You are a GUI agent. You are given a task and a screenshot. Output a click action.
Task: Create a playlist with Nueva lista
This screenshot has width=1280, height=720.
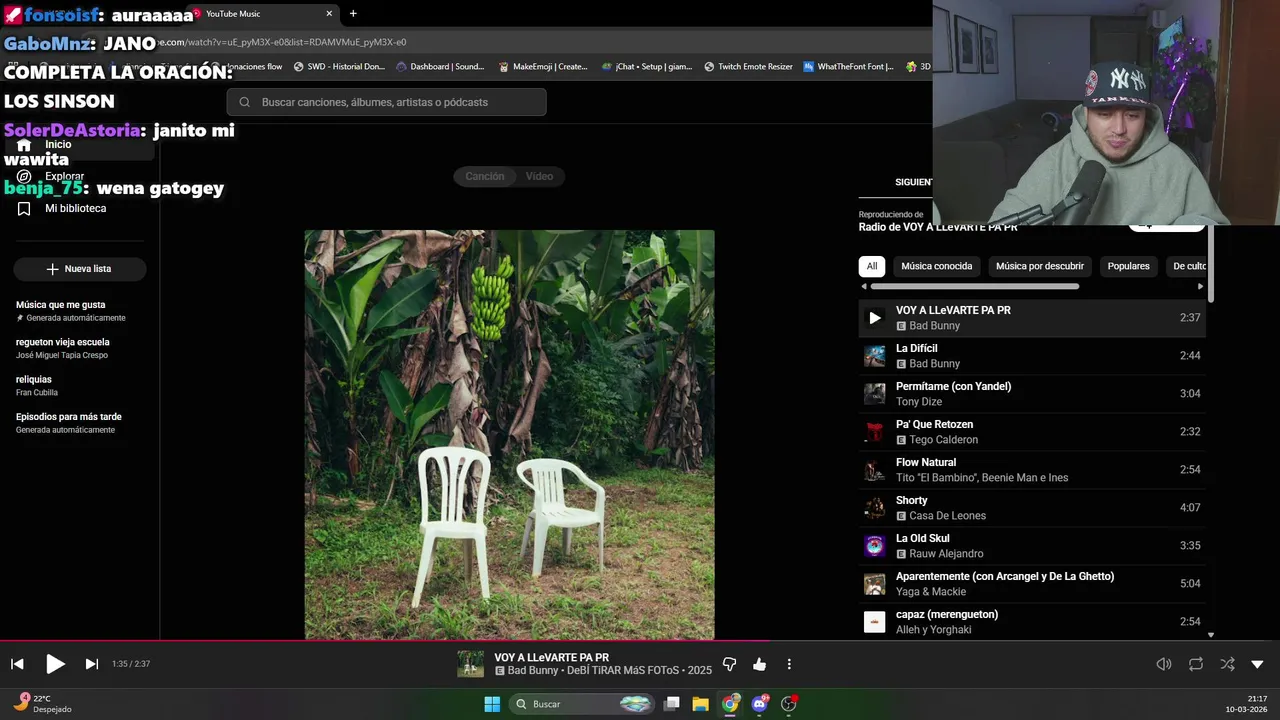click(x=80, y=269)
